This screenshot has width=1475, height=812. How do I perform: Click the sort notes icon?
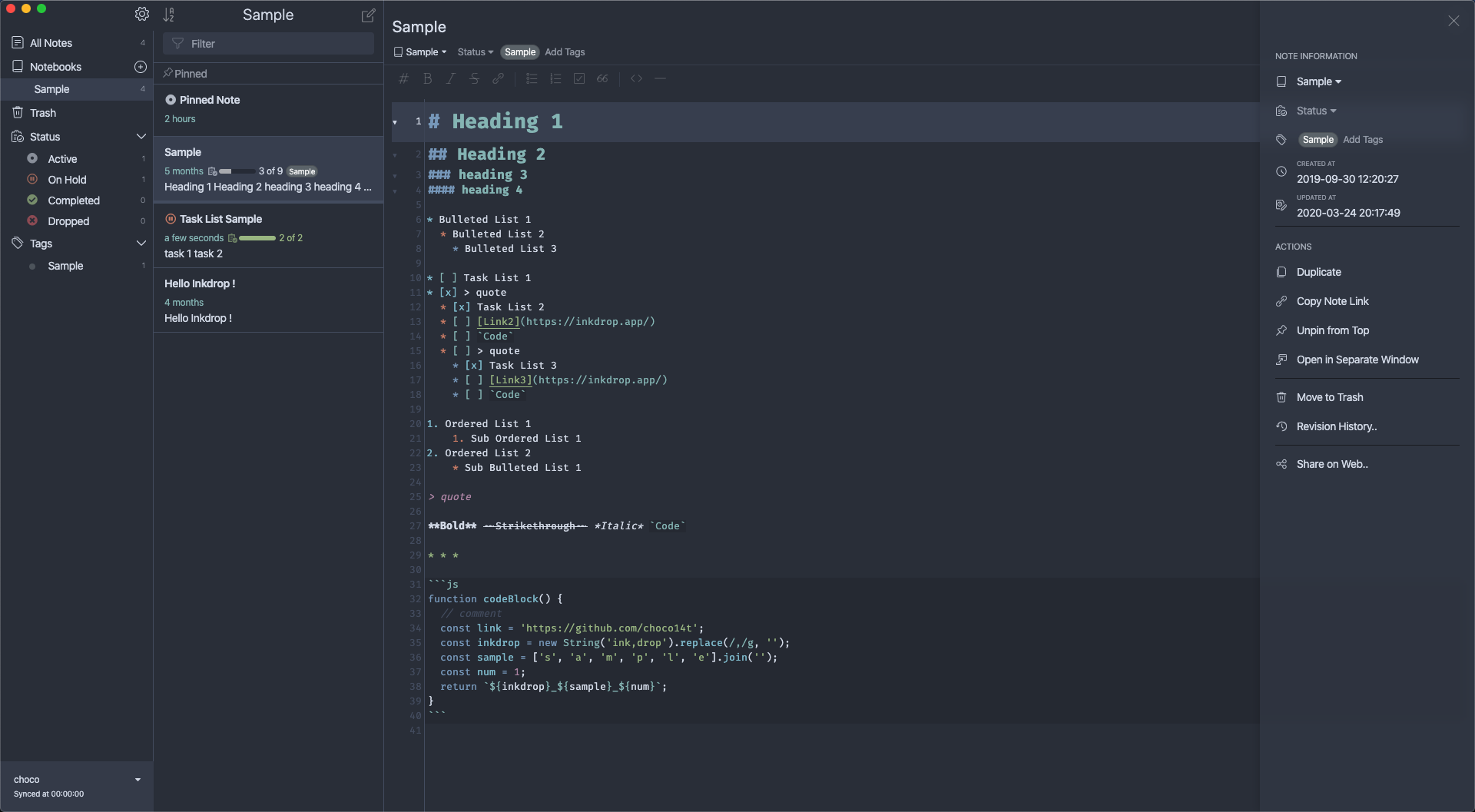pyautogui.click(x=169, y=15)
